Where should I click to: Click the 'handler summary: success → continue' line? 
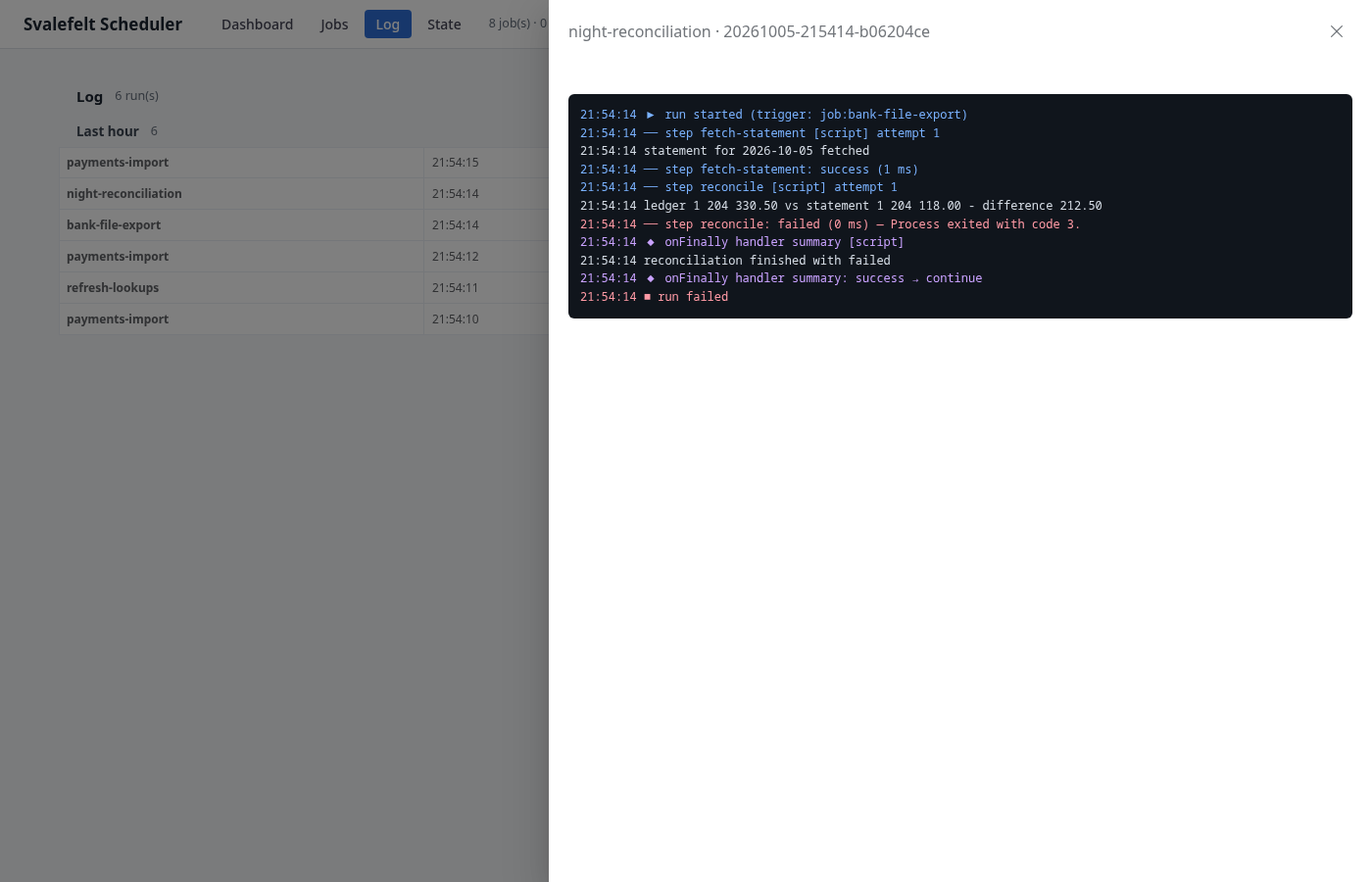tap(781, 278)
